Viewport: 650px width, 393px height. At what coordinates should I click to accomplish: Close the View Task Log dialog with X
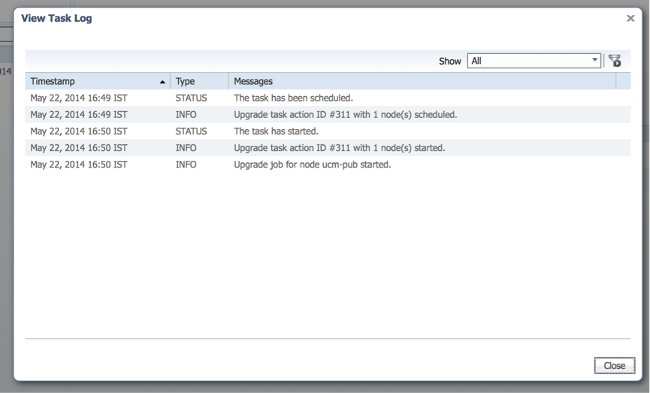pyautogui.click(x=631, y=18)
